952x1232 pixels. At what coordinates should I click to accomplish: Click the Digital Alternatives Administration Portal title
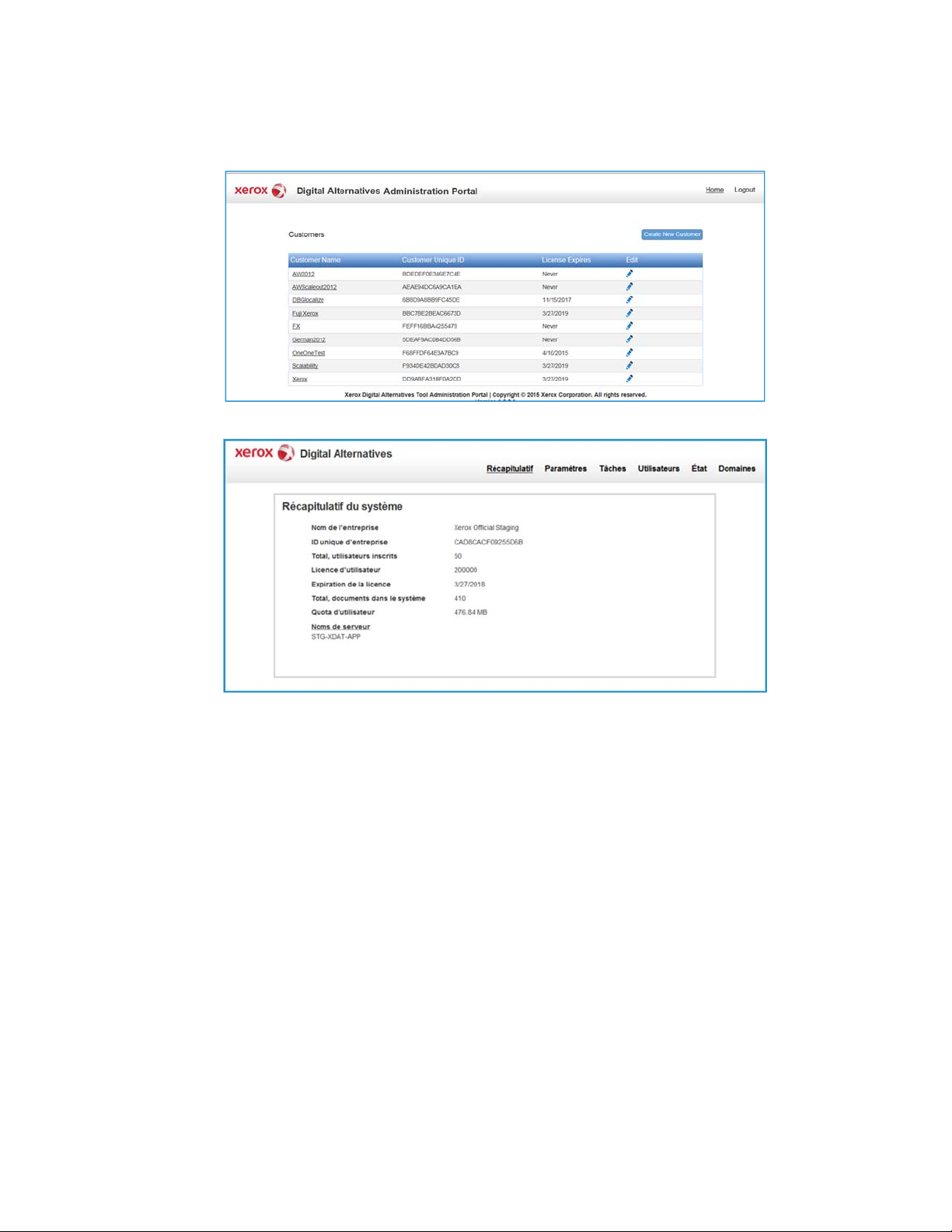point(387,191)
